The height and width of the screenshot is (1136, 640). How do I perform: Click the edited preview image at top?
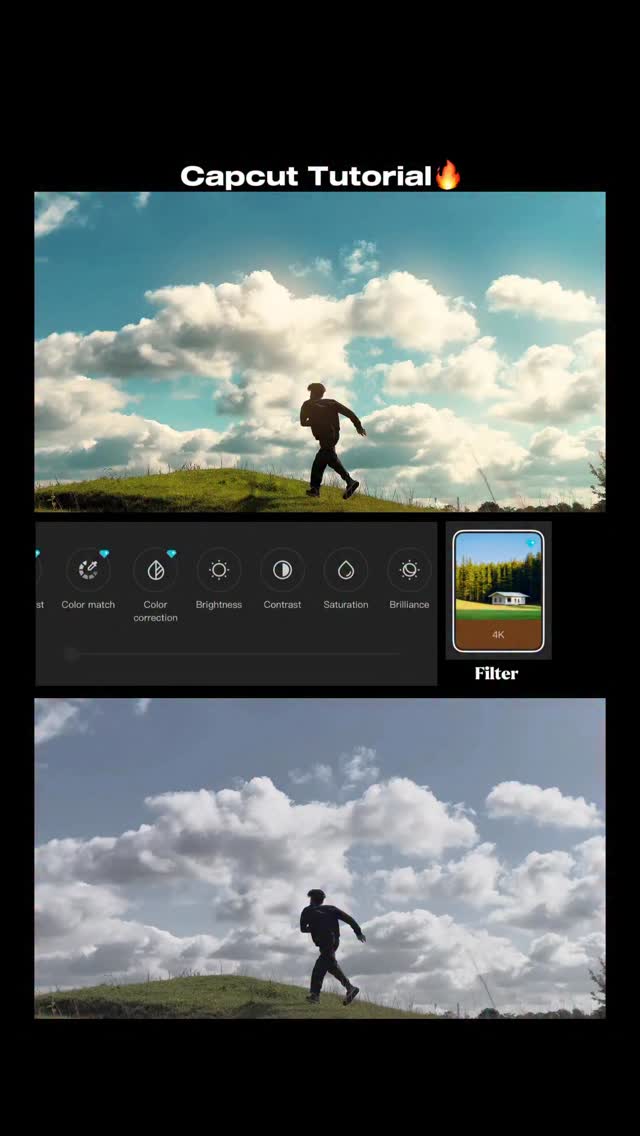pyautogui.click(x=320, y=352)
